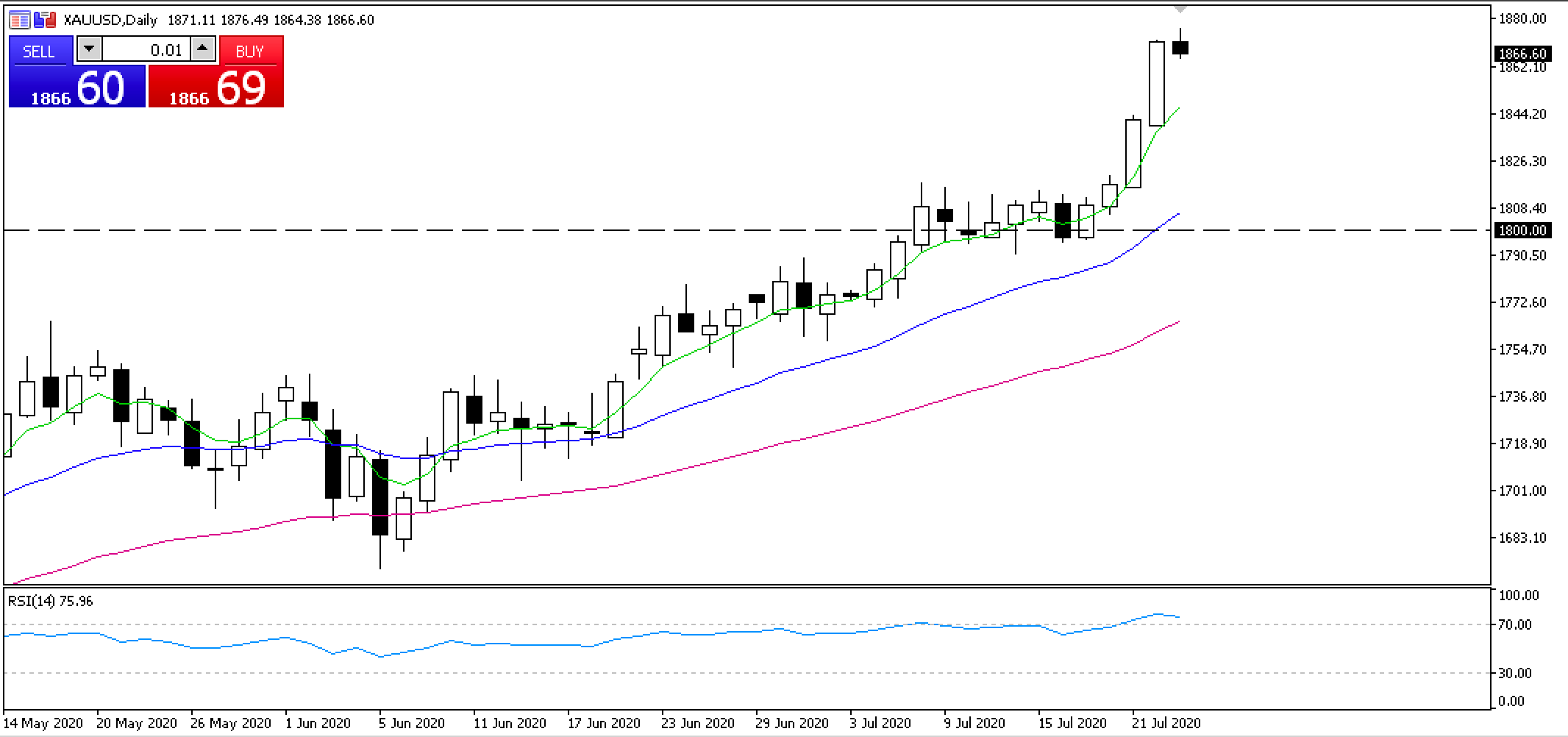Click the 1808.40 price scale value
This screenshot has height=737, width=1568.
click(x=1522, y=208)
